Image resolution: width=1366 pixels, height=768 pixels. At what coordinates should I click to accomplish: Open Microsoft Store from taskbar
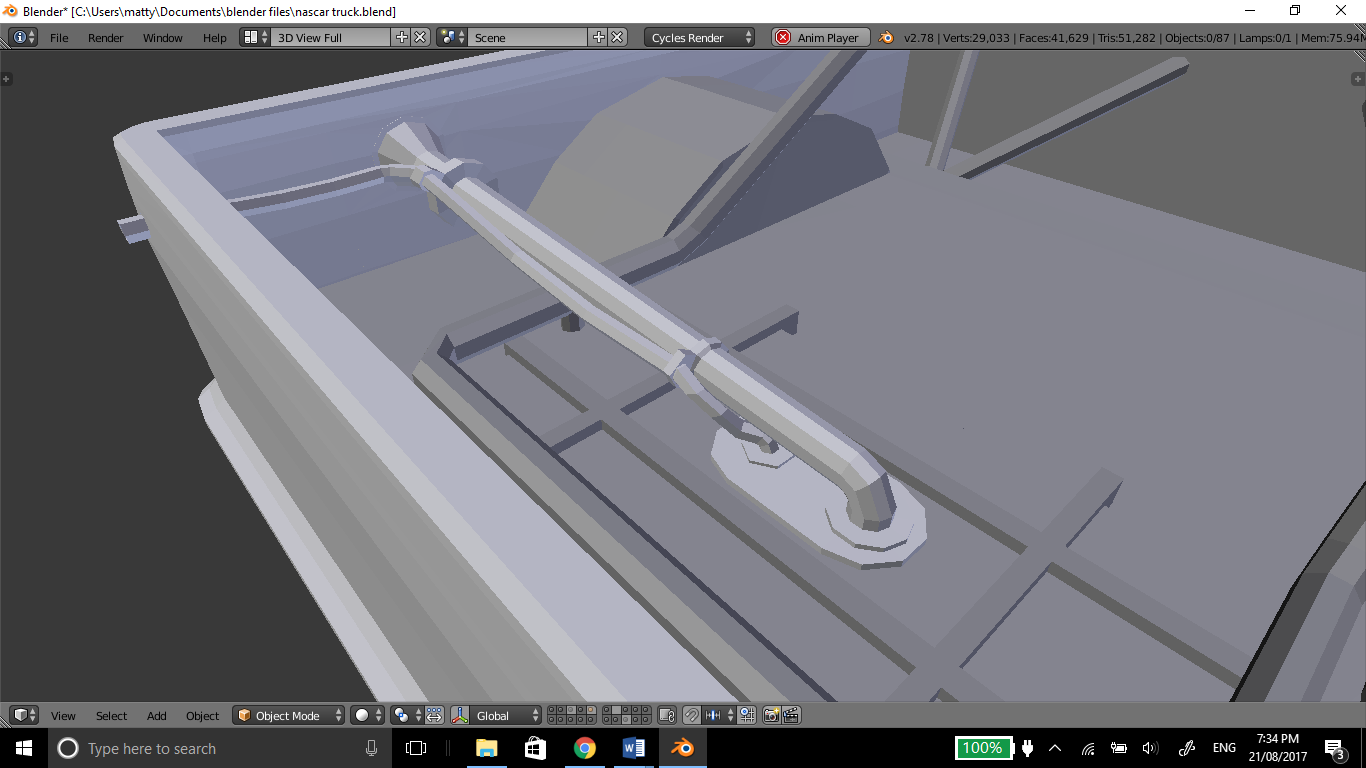point(535,748)
